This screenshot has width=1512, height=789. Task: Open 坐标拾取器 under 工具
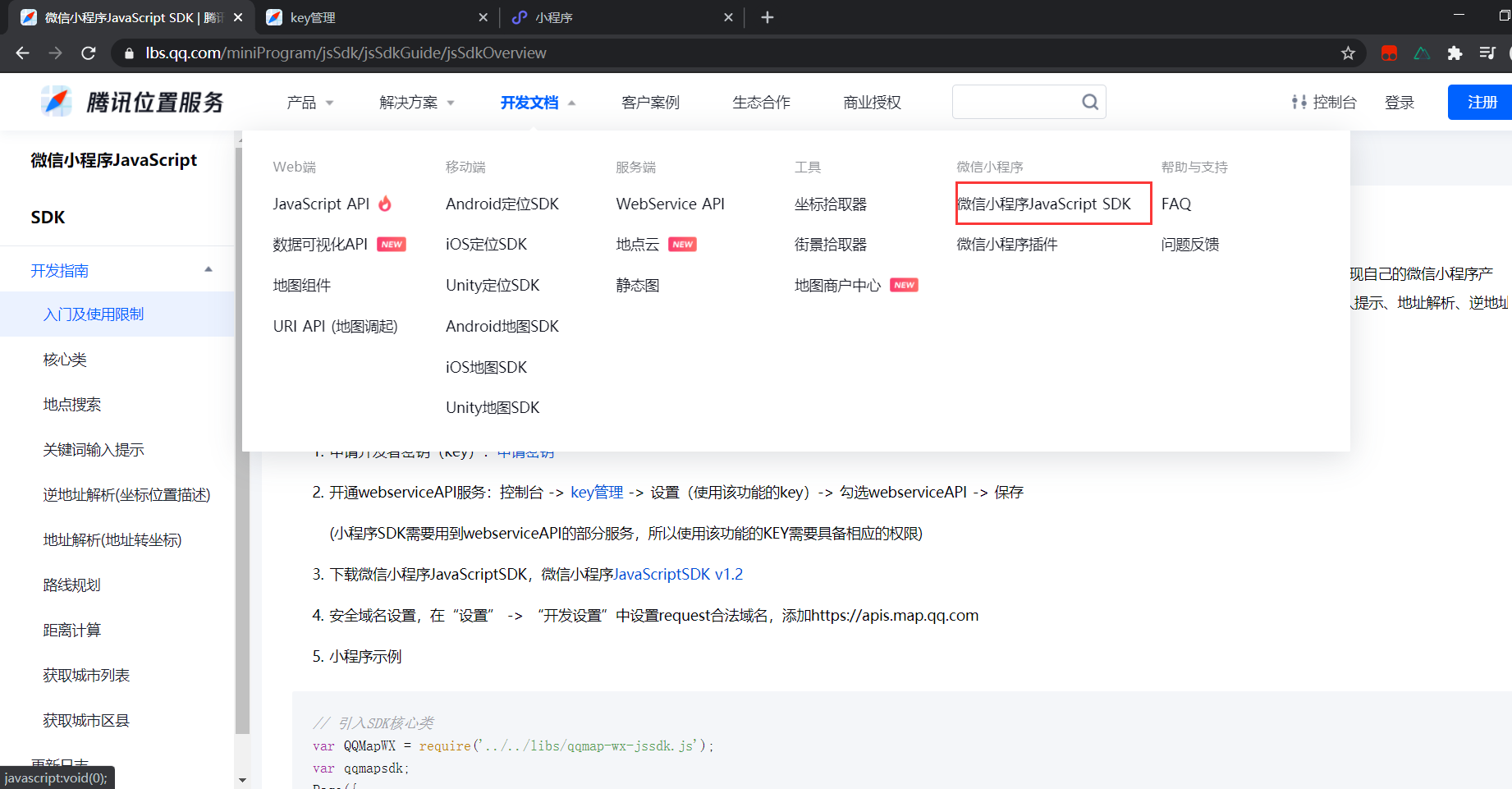pos(830,204)
